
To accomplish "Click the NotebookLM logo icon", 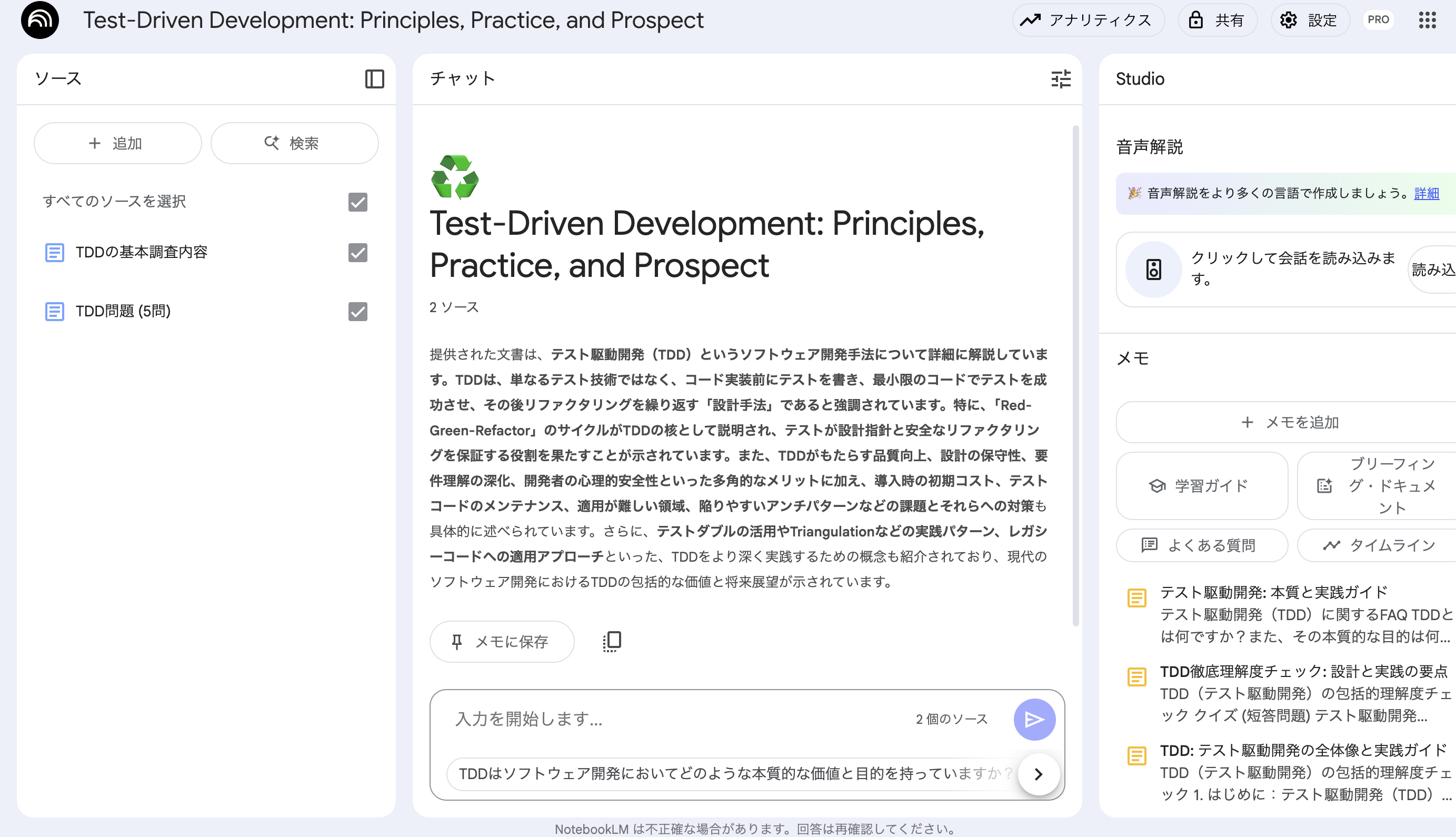I will [x=39, y=20].
